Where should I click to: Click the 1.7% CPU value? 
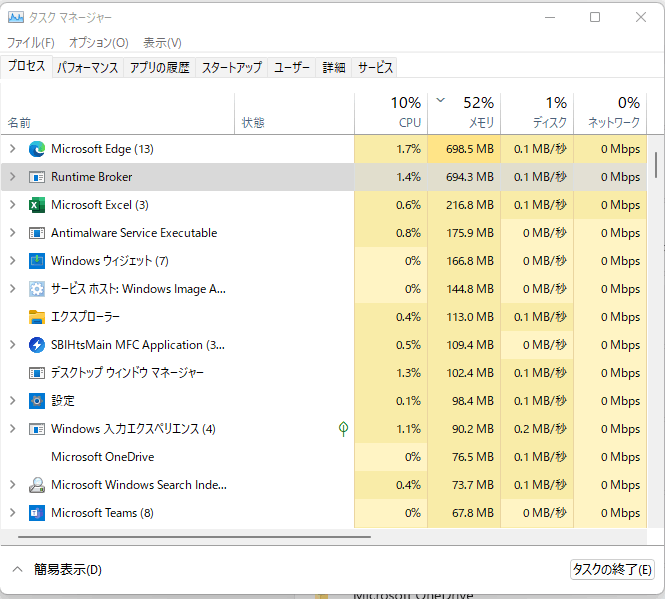408,149
